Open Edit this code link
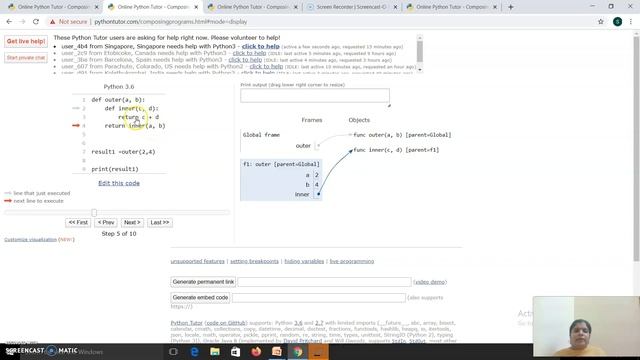Image resolution: width=640 pixels, height=360 pixels. (x=119, y=183)
